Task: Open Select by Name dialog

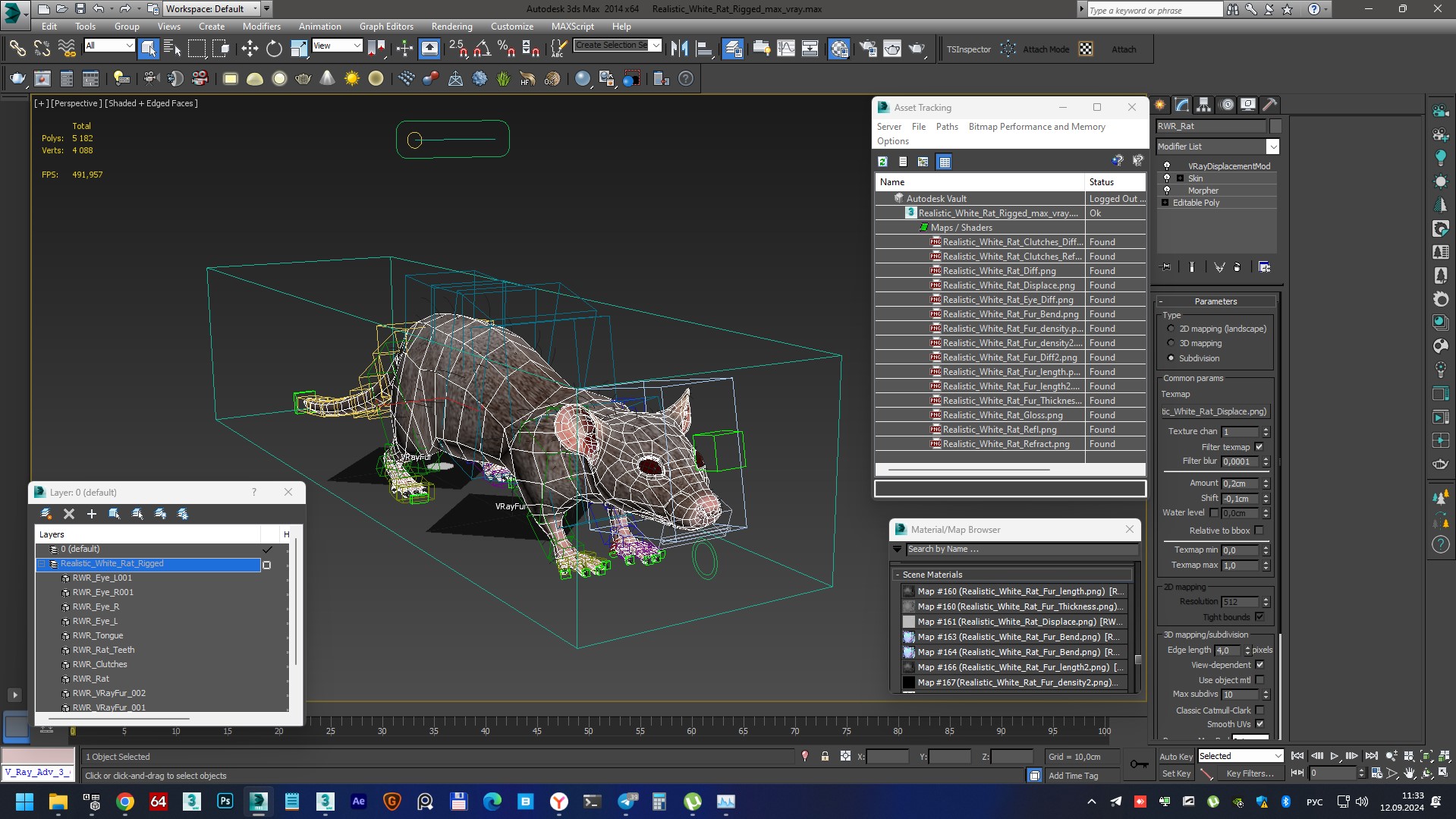Action: pyautogui.click(x=172, y=49)
